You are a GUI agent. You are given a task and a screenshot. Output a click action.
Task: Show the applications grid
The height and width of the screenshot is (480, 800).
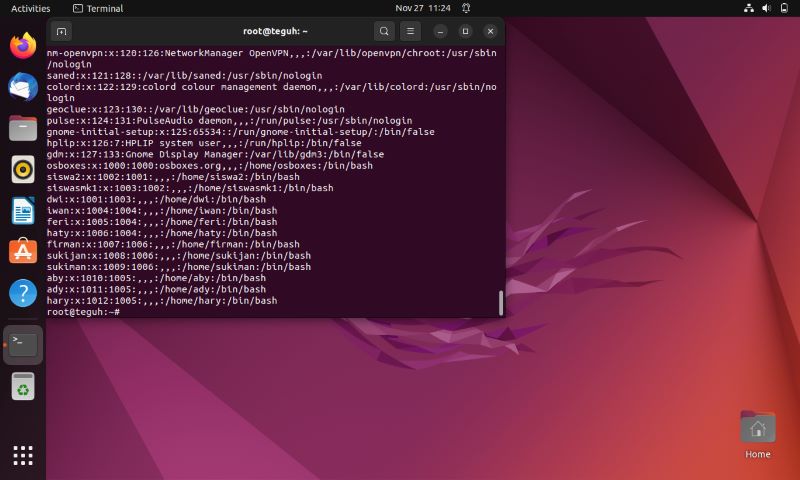point(23,455)
